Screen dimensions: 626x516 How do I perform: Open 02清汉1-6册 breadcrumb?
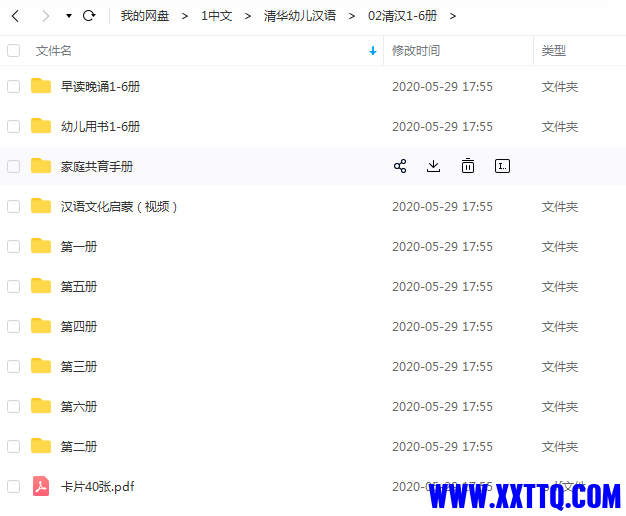coord(402,16)
